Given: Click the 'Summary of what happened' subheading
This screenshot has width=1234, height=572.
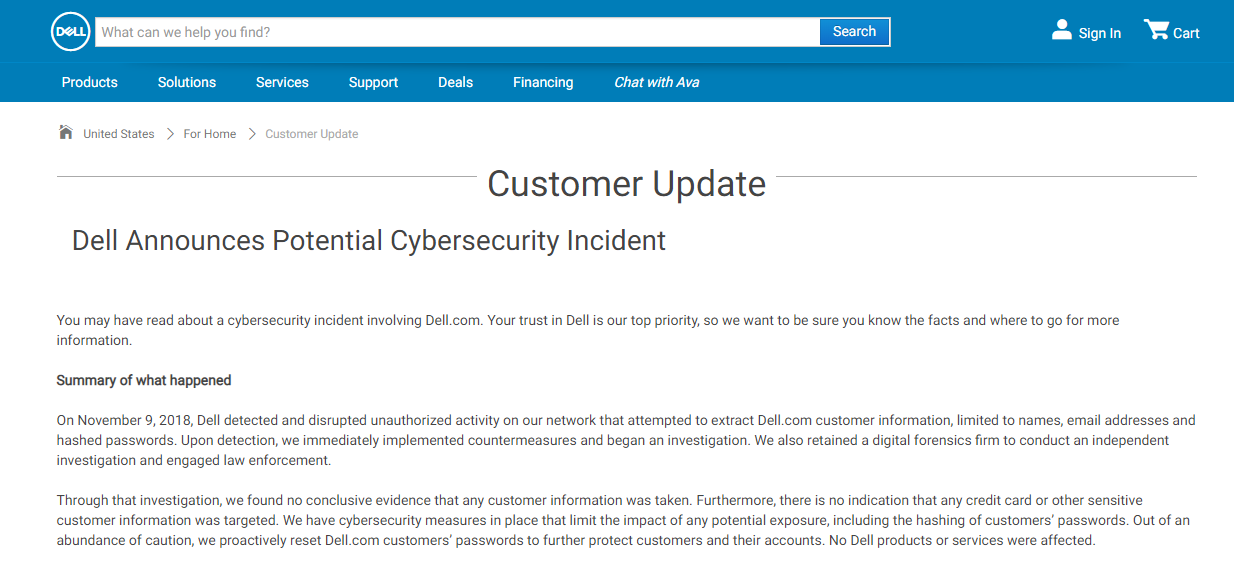Looking at the screenshot, I should 144,380.
